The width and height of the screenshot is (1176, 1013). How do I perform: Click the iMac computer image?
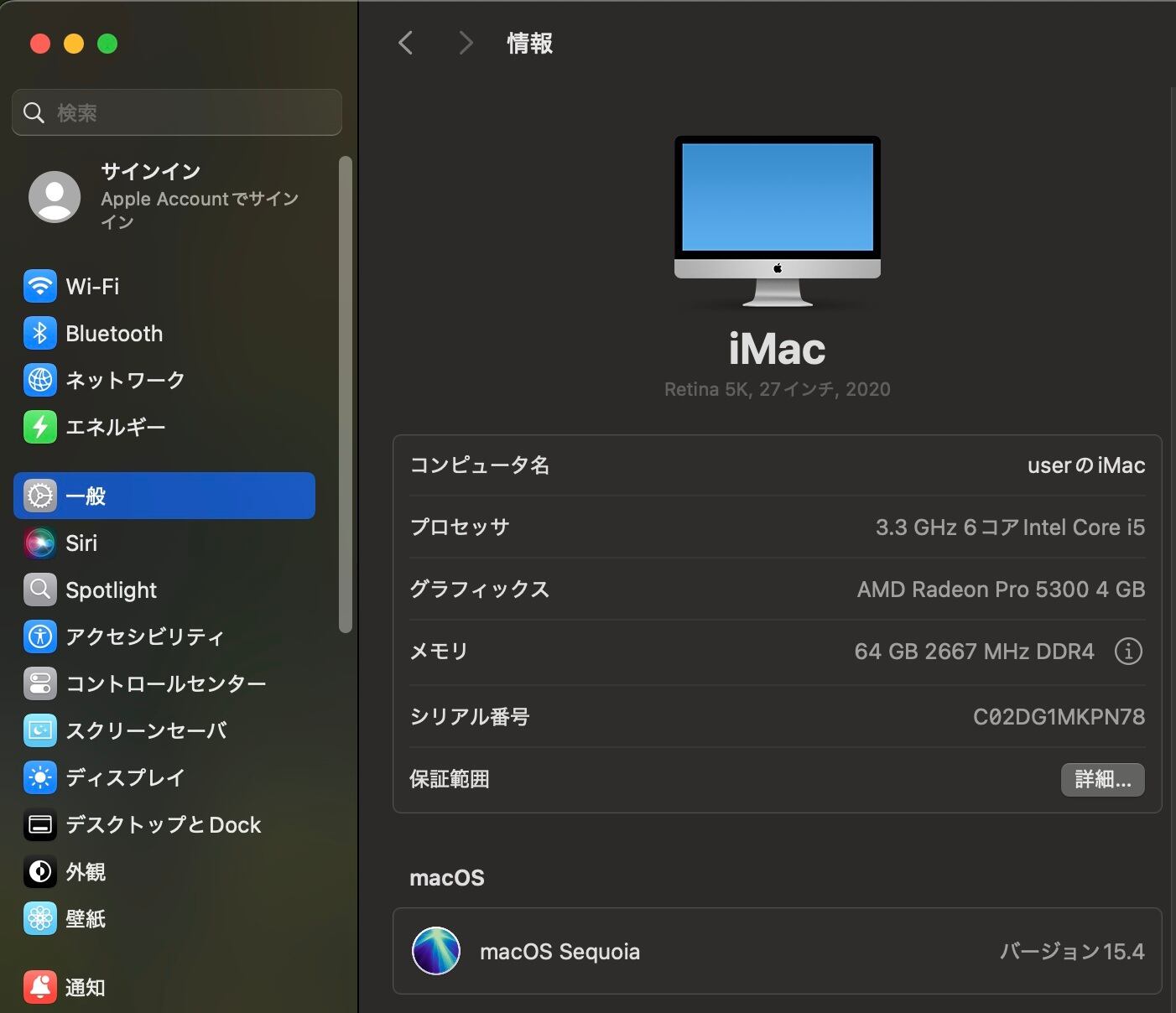coord(778,222)
